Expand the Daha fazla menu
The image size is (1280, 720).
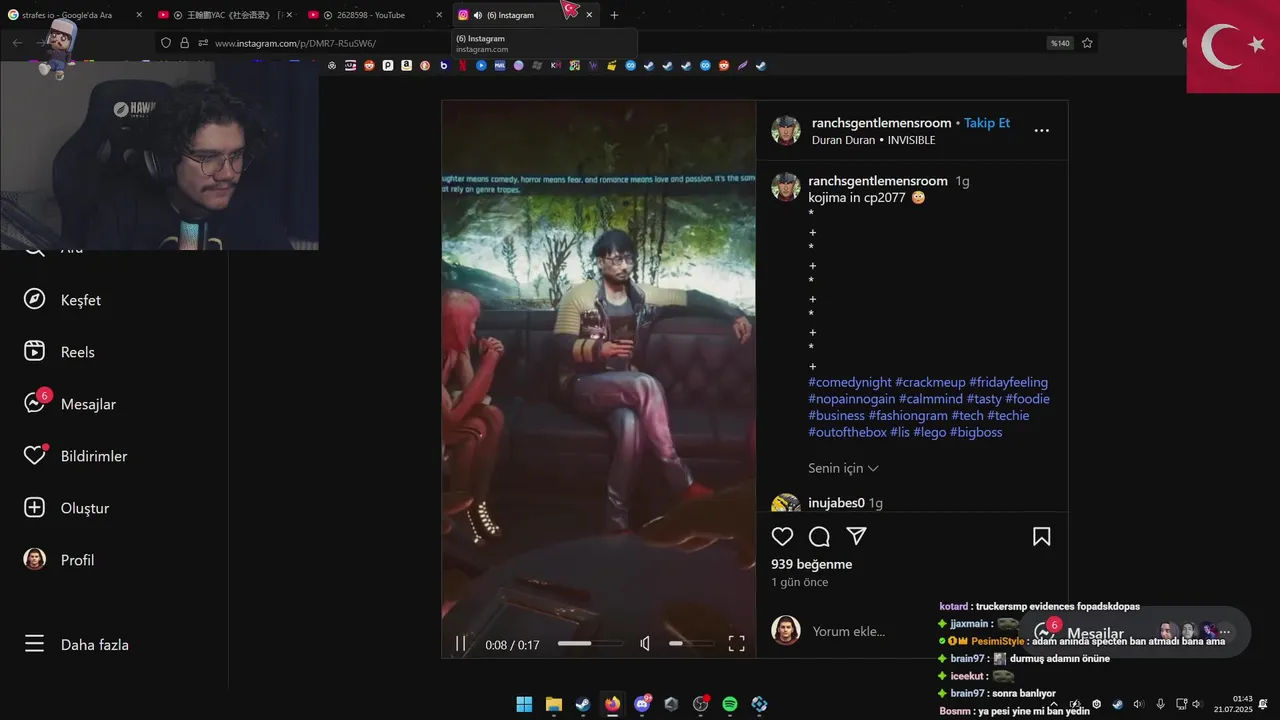76,645
